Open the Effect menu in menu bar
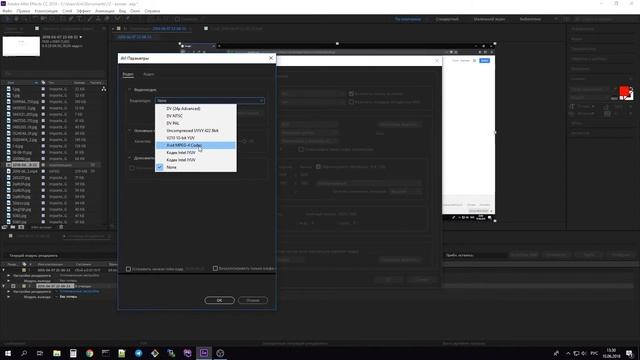This screenshot has width=640, height=360. tap(84, 11)
